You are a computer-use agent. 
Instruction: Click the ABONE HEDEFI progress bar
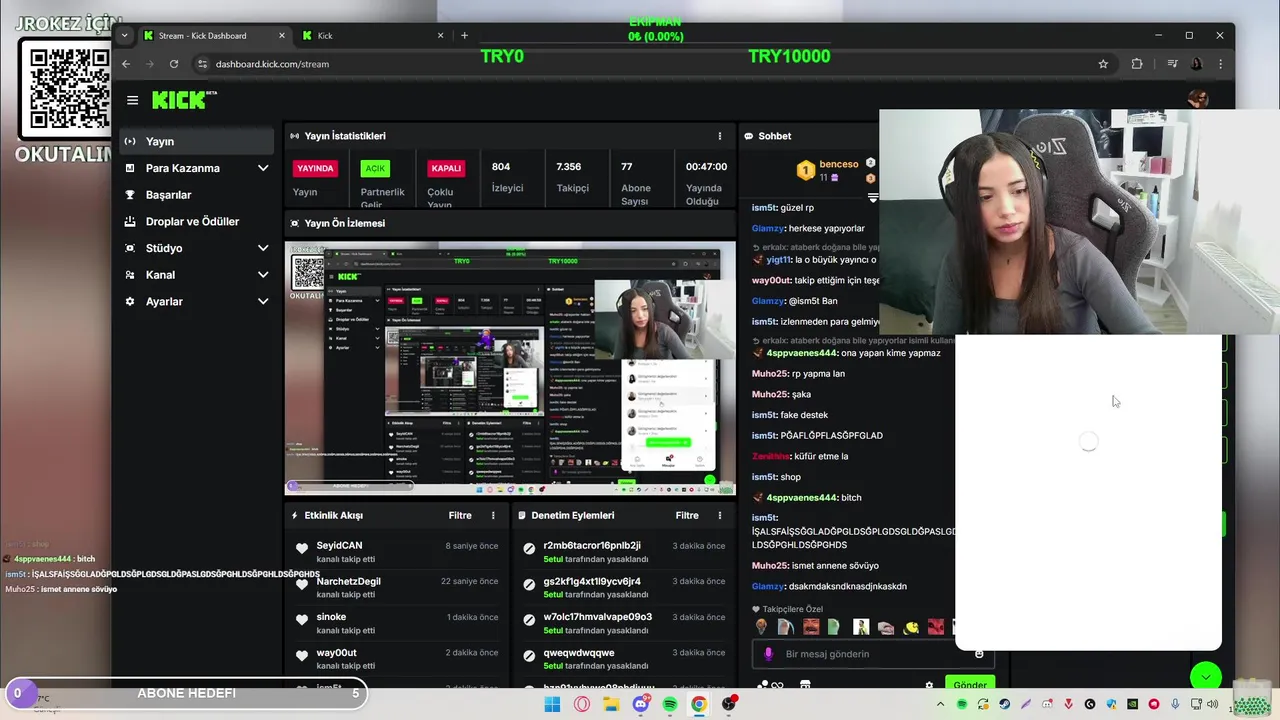pyautogui.click(x=187, y=693)
